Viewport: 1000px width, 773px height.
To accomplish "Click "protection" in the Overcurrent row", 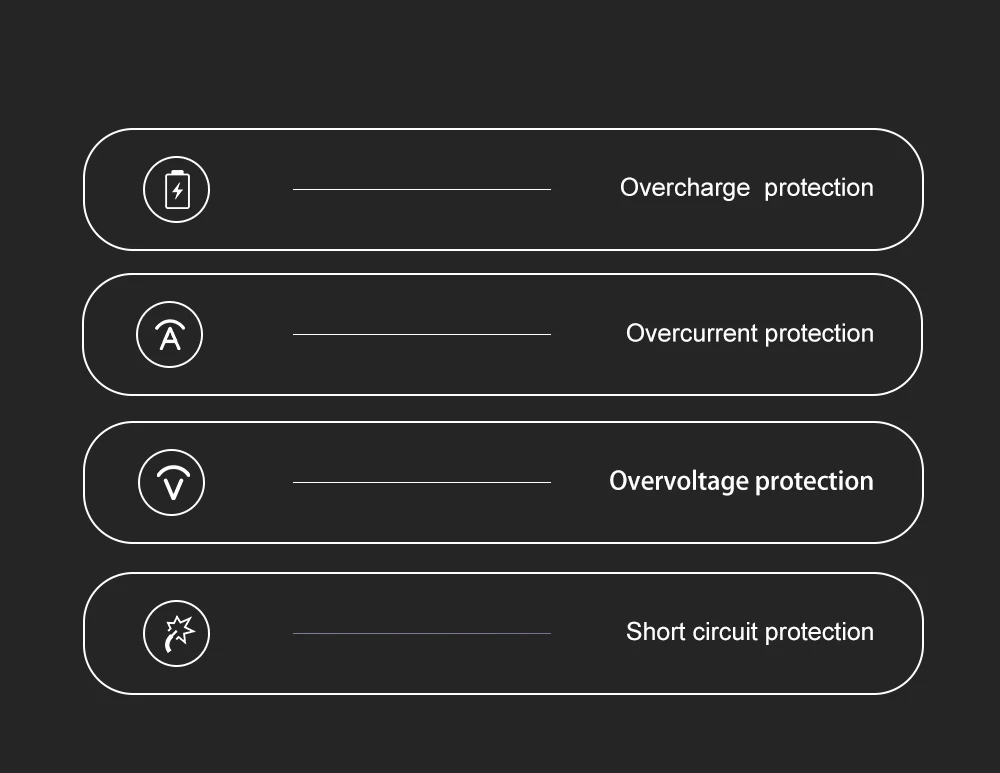I will pos(819,334).
